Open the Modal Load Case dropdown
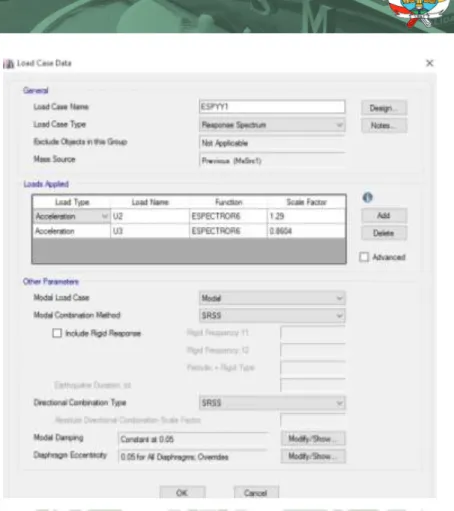 272,298
